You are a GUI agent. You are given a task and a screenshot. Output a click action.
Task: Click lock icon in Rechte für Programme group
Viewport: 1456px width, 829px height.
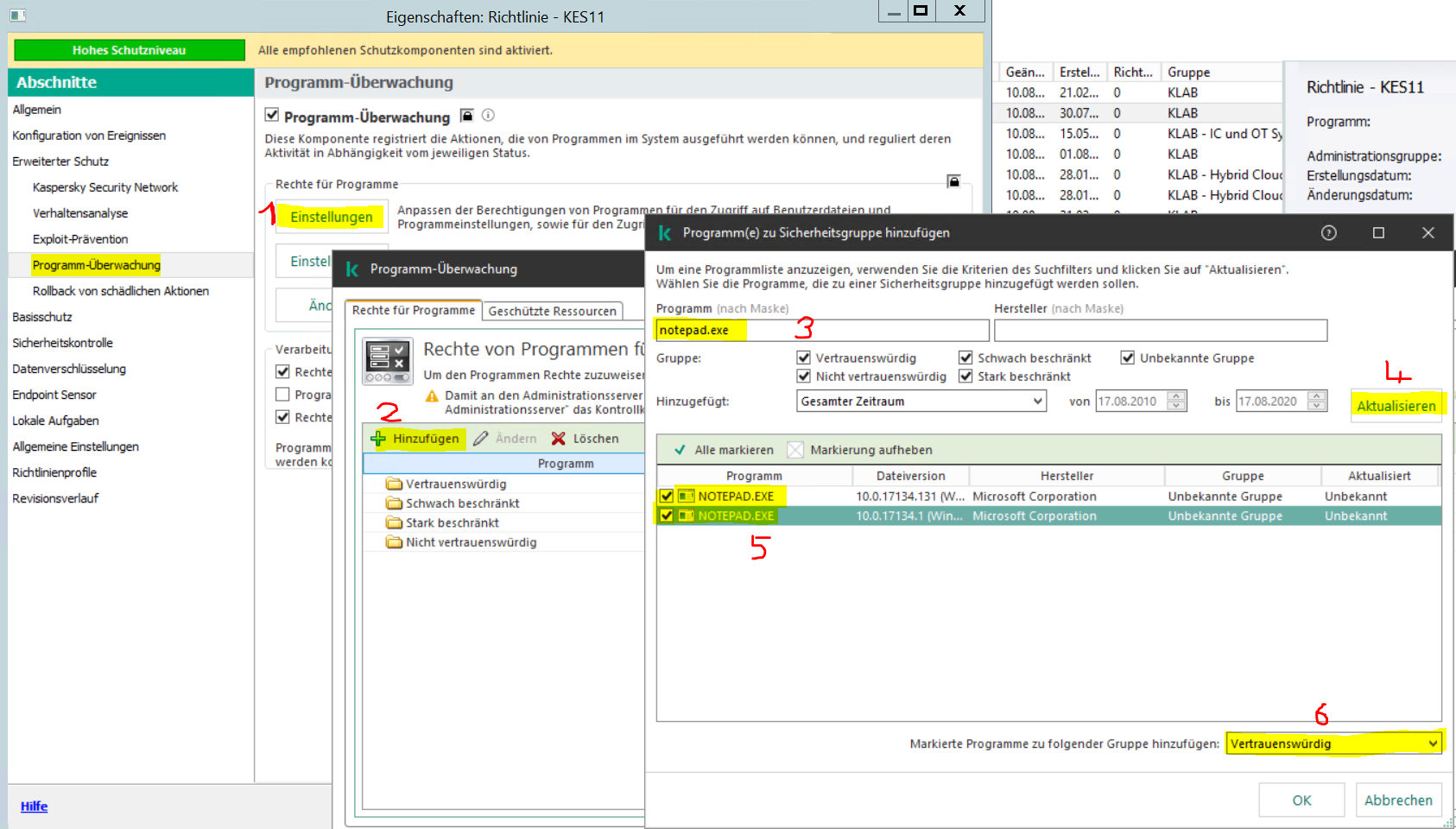tap(953, 181)
